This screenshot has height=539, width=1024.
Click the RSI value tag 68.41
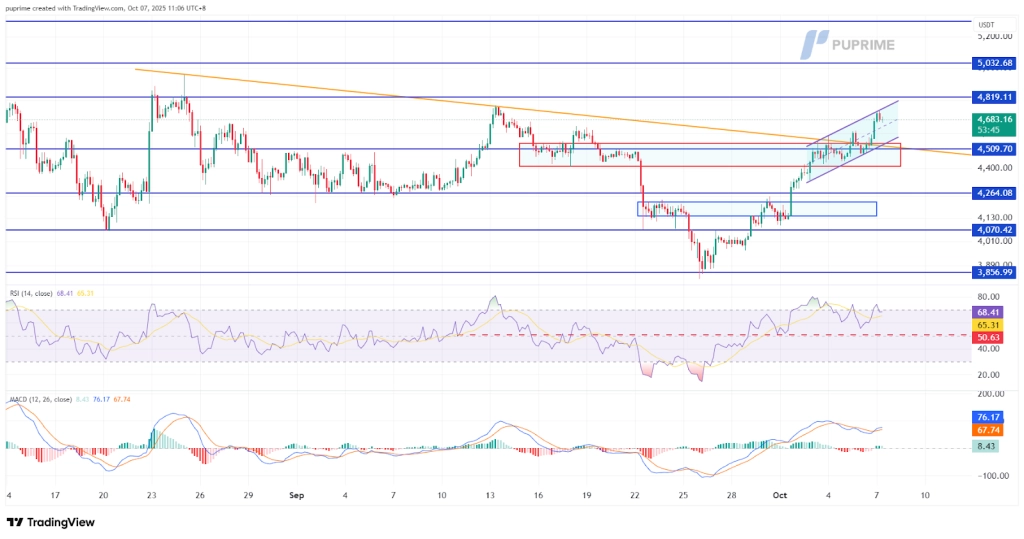(x=987, y=312)
